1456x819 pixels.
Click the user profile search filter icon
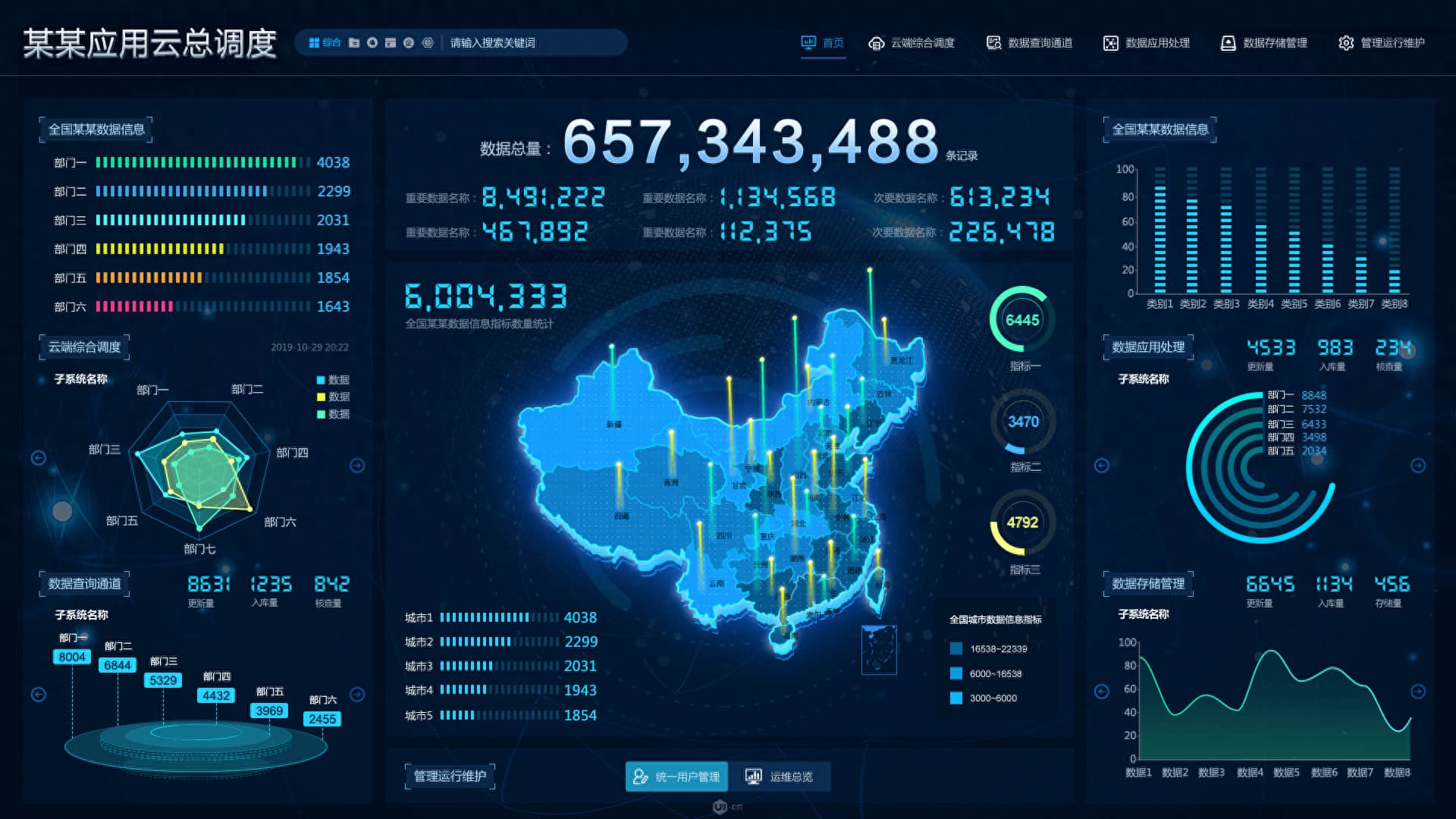pos(372,42)
